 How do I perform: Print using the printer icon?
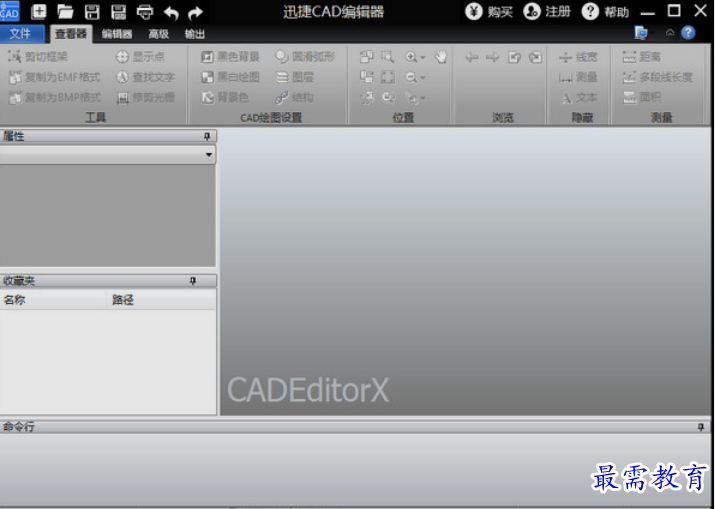click(145, 12)
